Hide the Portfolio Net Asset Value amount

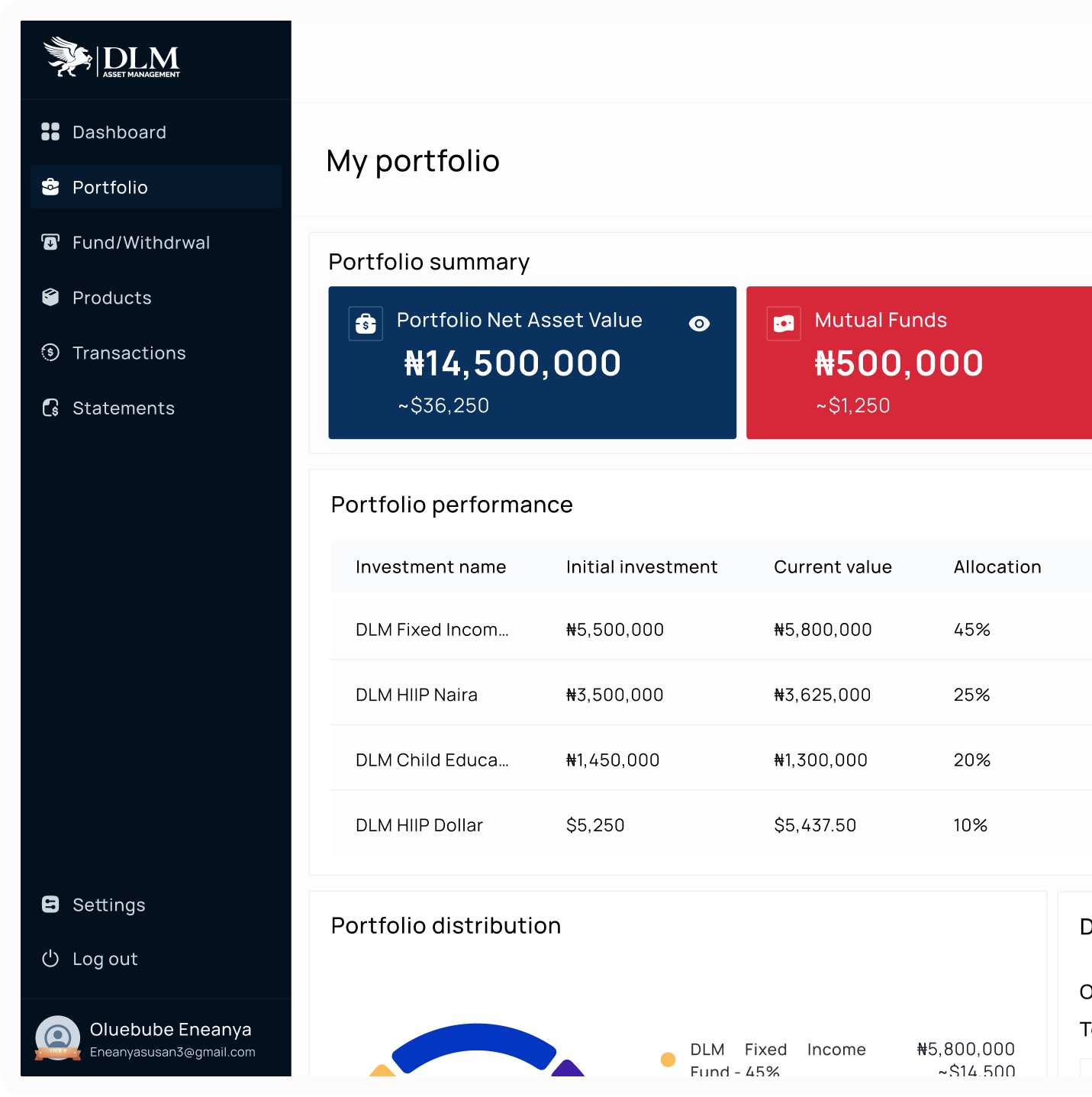(x=699, y=324)
